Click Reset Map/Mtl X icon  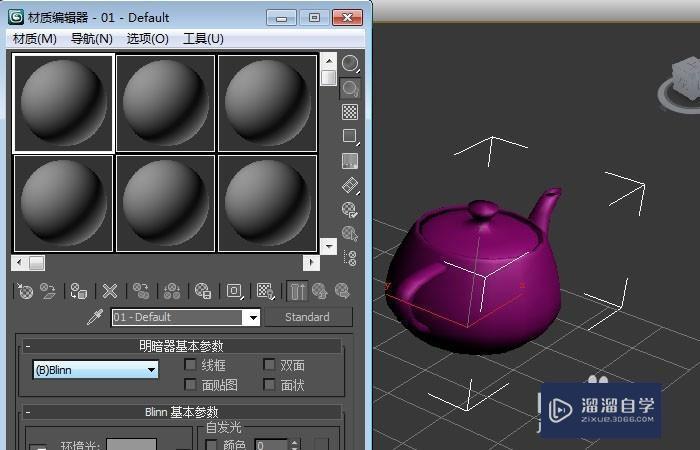(x=109, y=291)
